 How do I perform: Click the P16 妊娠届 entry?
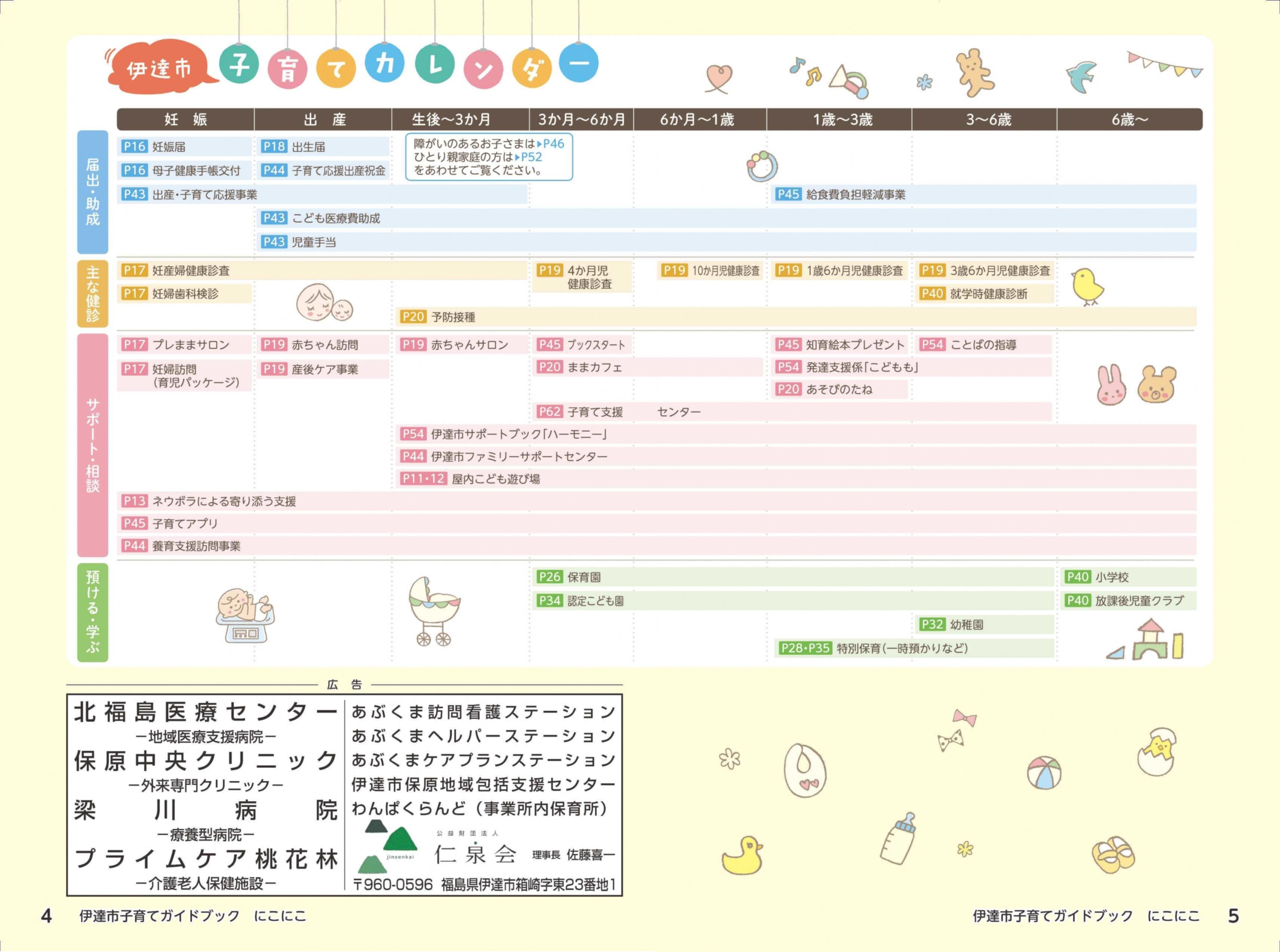click(184, 146)
